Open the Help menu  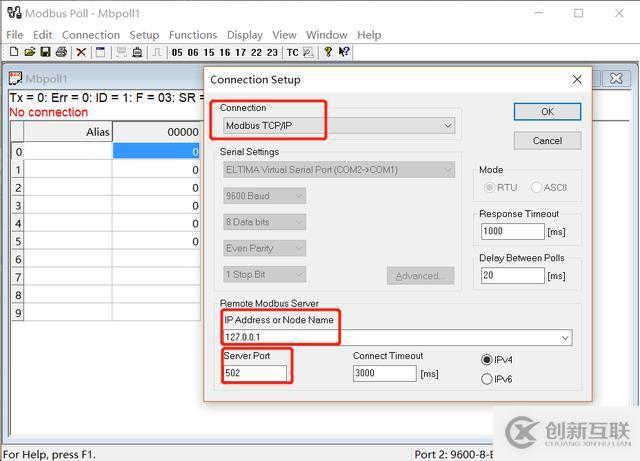369,35
